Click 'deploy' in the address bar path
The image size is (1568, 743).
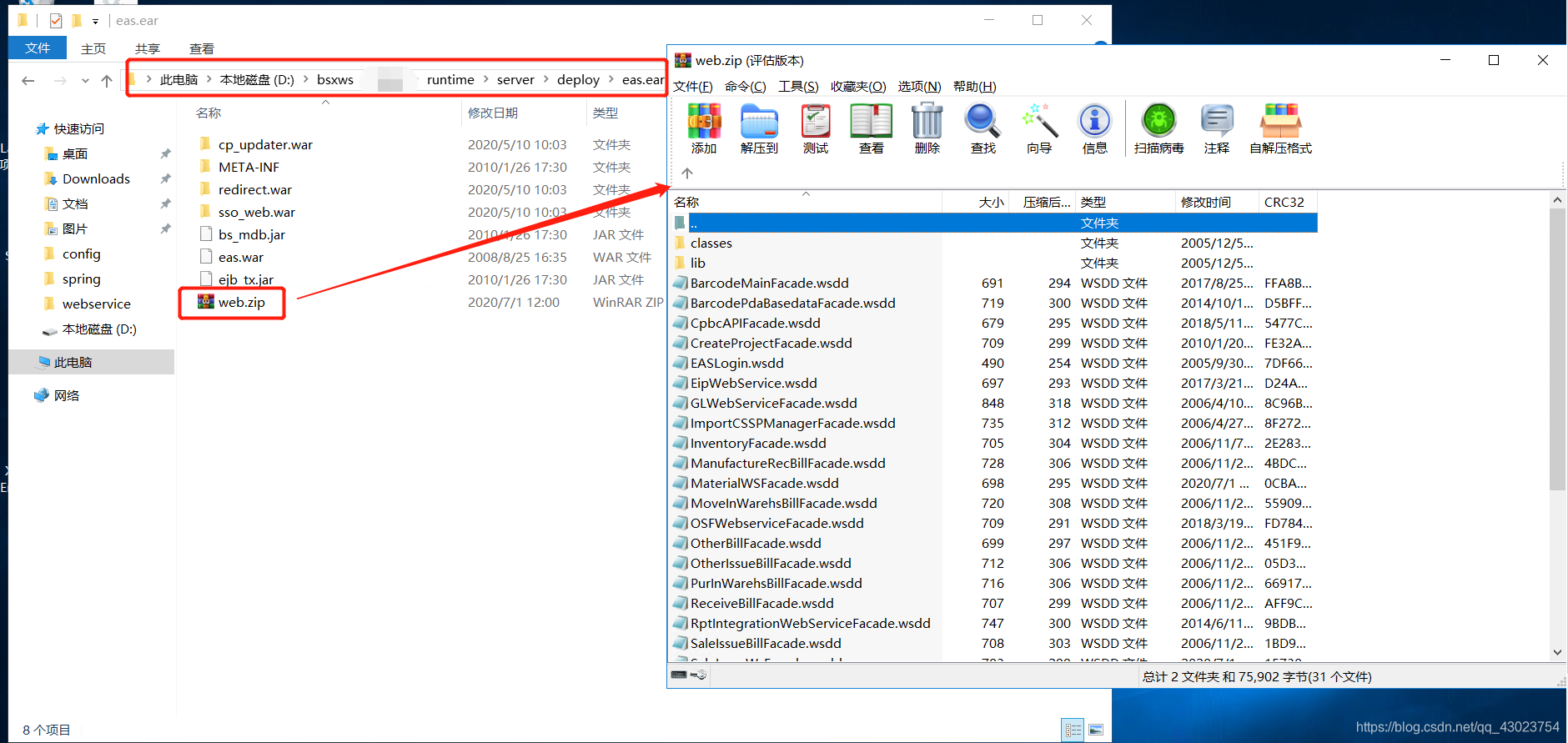tap(578, 80)
